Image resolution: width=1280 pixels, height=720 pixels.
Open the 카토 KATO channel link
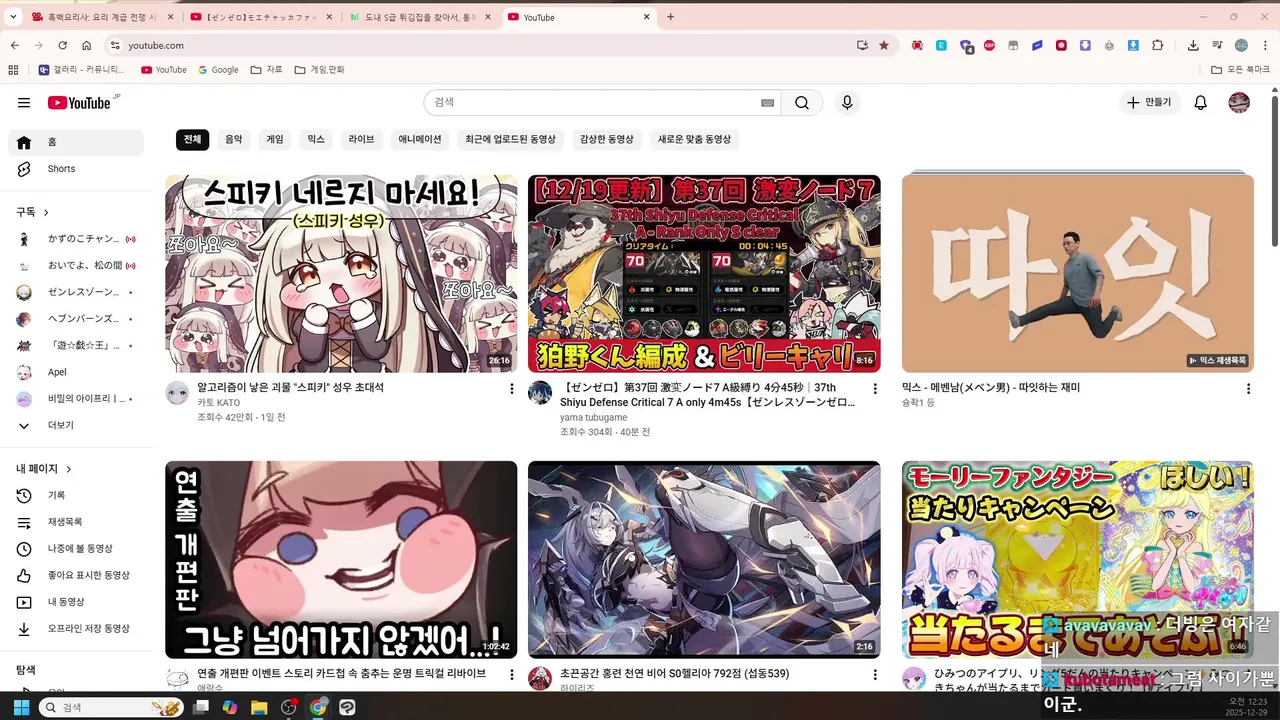[x=218, y=403]
